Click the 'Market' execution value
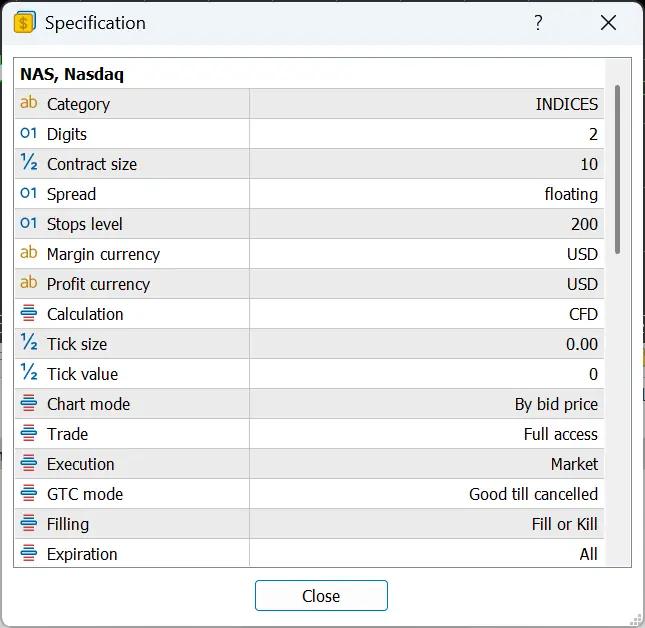This screenshot has height=628, width=645. [574, 465]
